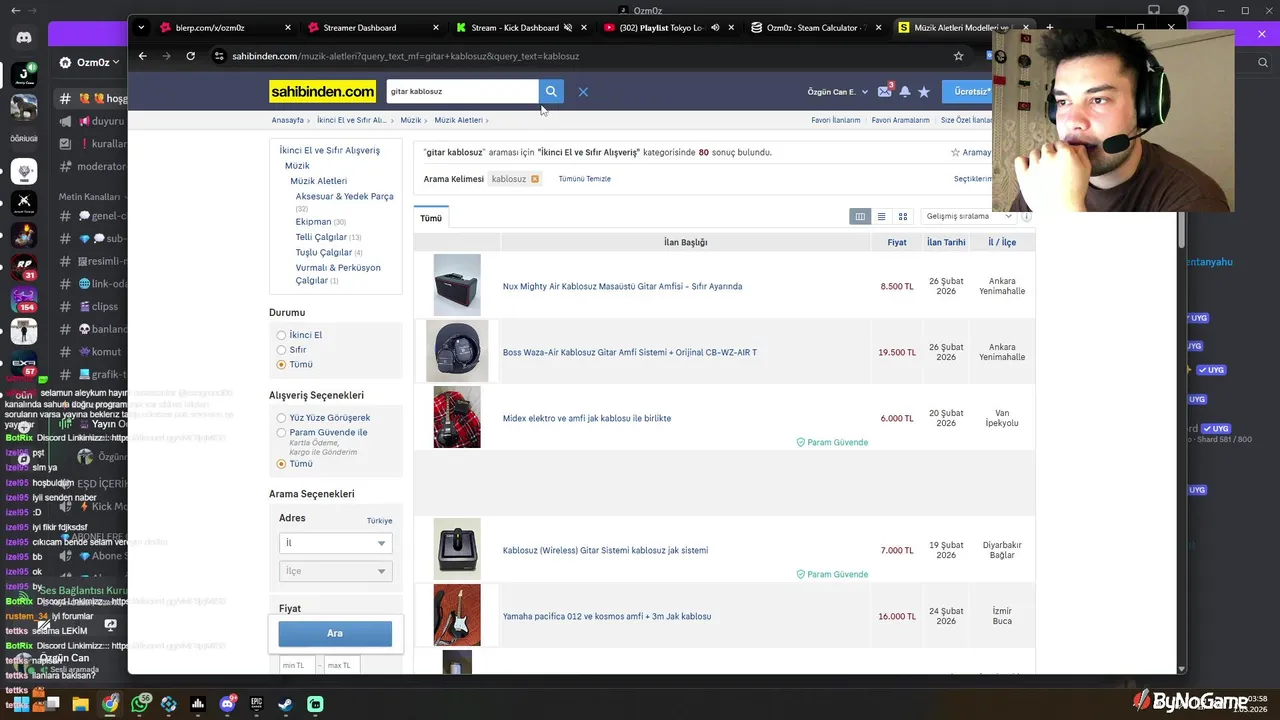Select 'Yüz Yüze Görüşerek' radio option
The height and width of the screenshot is (720, 1280).
281,418
